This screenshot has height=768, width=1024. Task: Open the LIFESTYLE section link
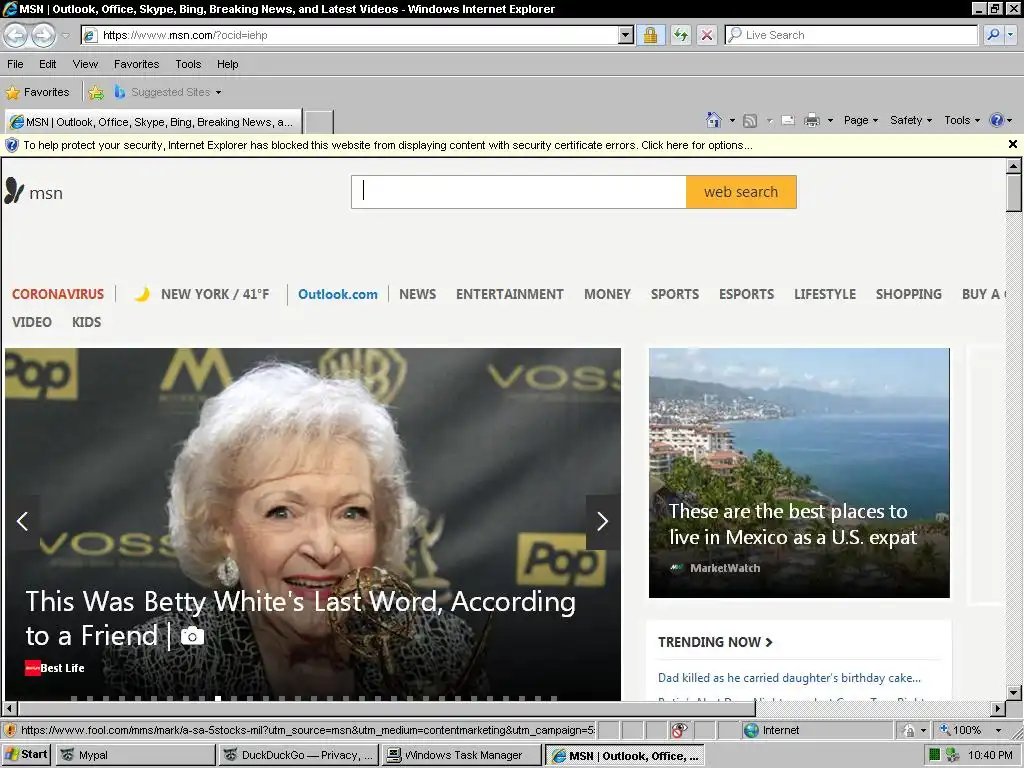(x=825, y=295)
